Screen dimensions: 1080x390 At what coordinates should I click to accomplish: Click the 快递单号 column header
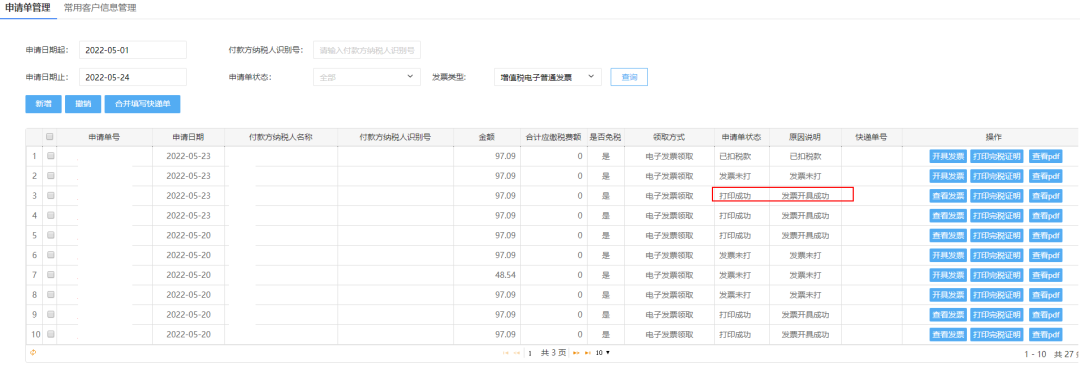click(871, 137)
